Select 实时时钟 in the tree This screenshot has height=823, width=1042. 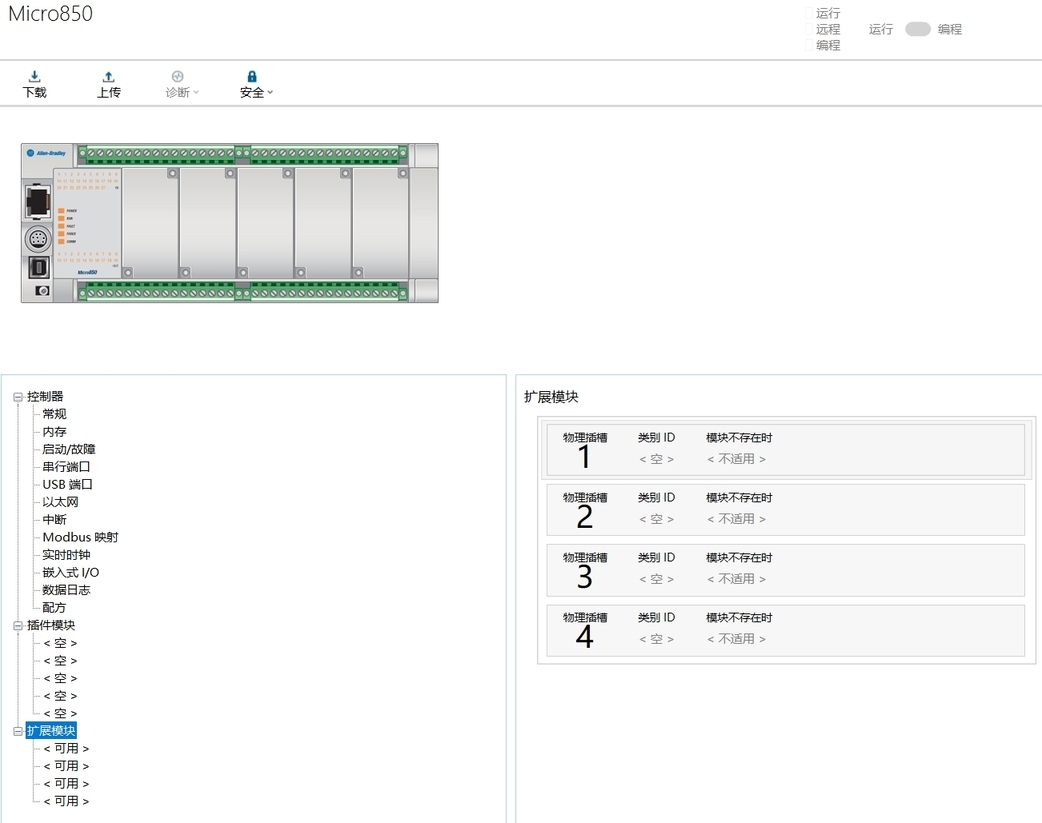(66, 555)
